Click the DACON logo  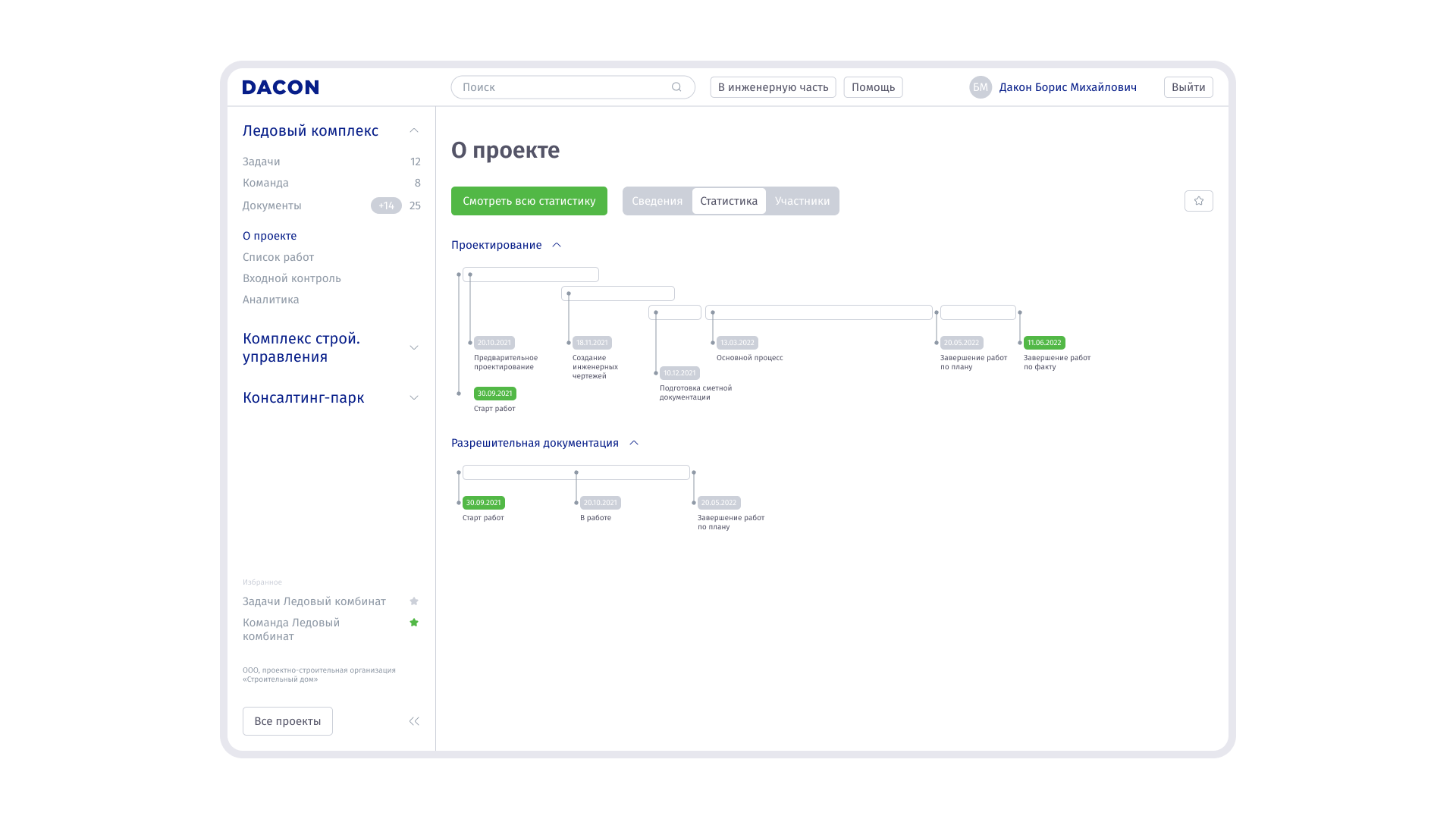tap(281, 87)
